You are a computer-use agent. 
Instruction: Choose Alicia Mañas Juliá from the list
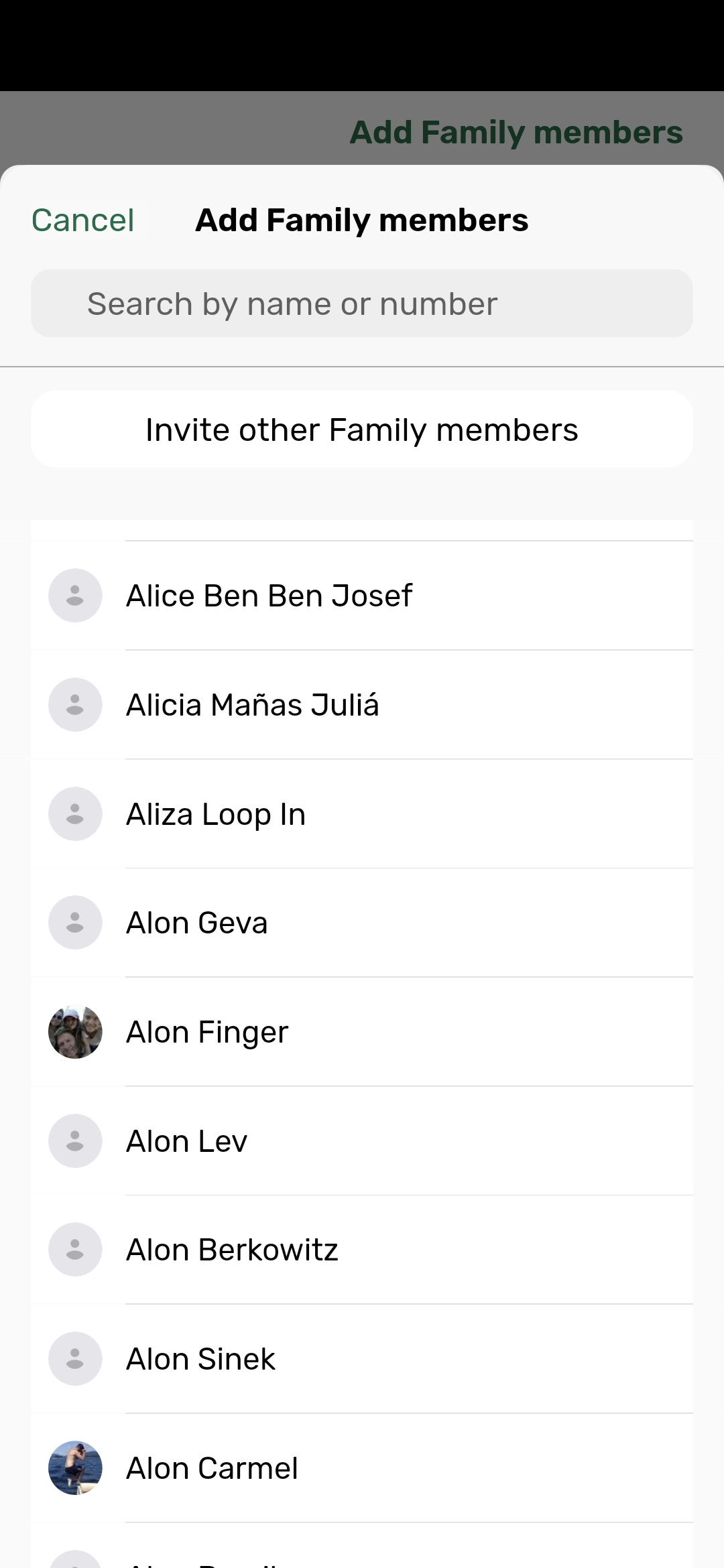[x=253, y=705]
